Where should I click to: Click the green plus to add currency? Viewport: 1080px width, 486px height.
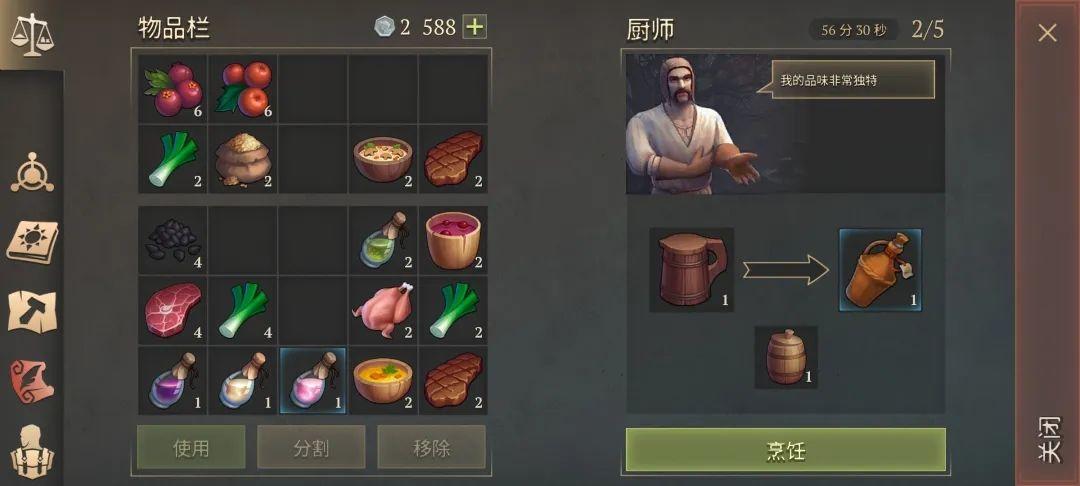coord(475,27)
